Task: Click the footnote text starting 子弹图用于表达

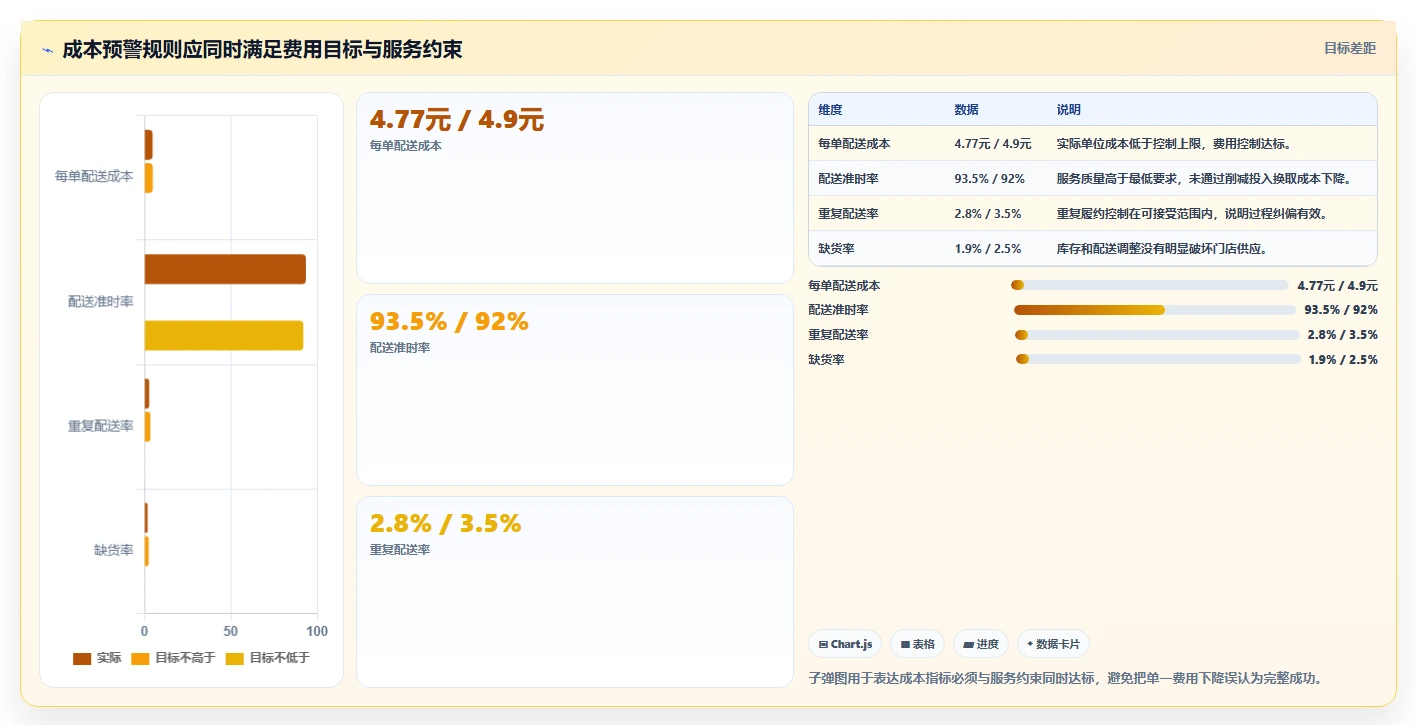Action: [1066, 678]
